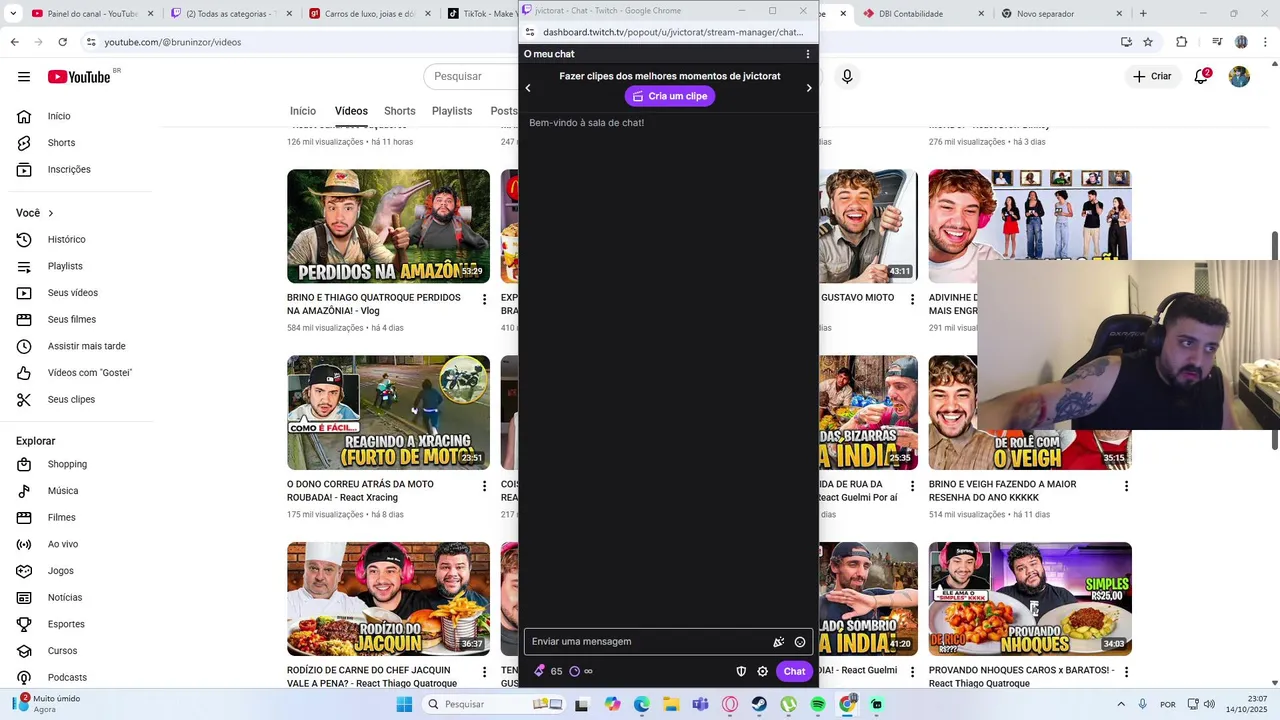This screenshot has height=720, width=1280.
Task: Open Steam from the taskbar
Action: 759,704
